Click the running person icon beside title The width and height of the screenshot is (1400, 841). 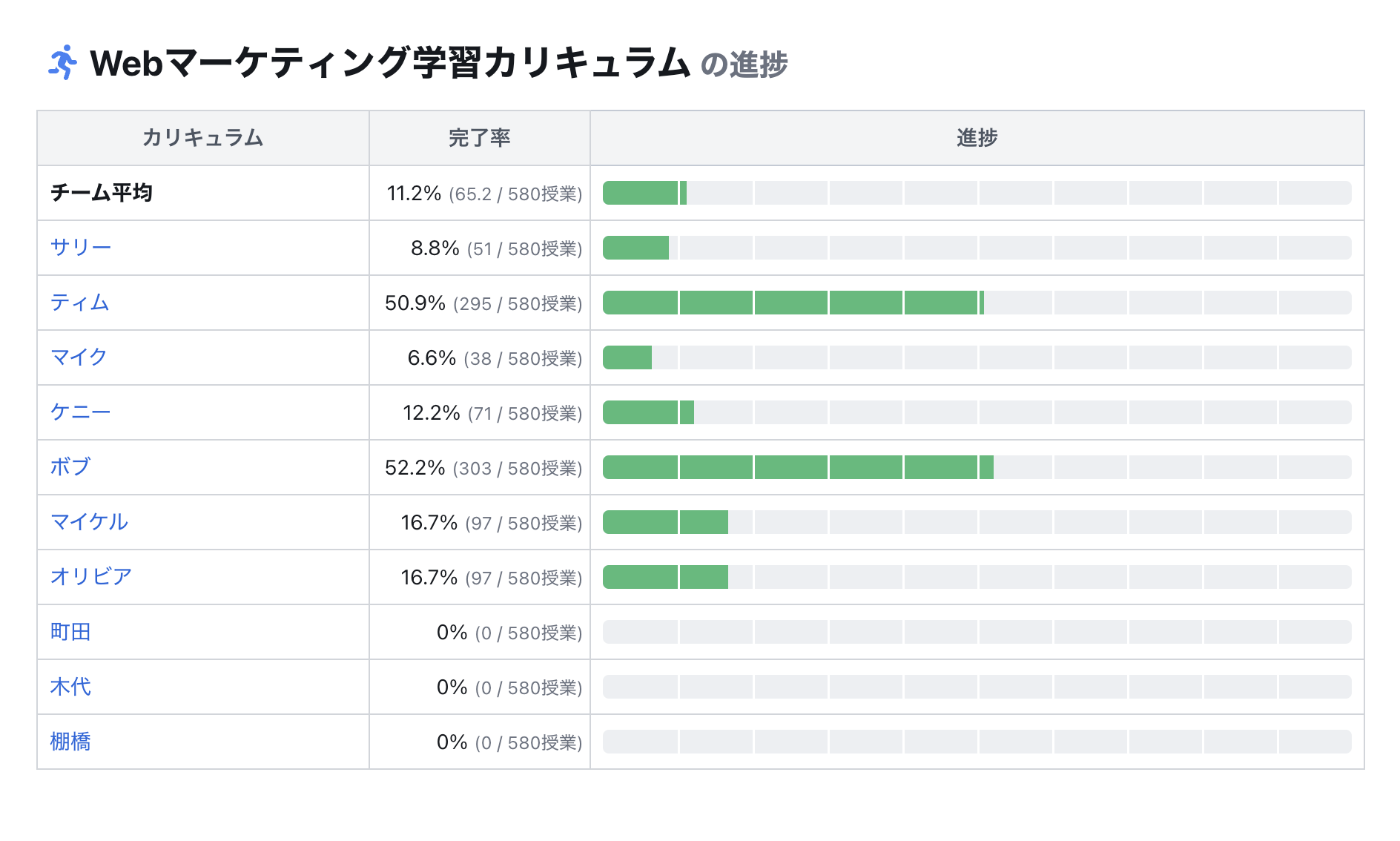(x=62, y=63)
